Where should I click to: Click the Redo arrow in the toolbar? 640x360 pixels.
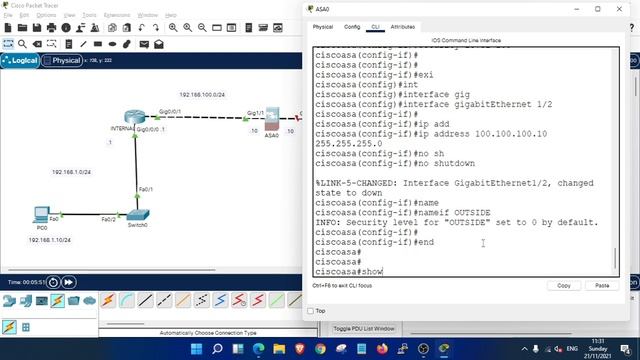[x=156, y=28]
